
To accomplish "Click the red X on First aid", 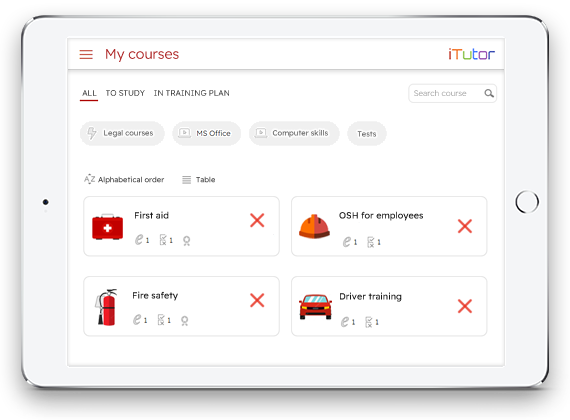I will pyautogui.click(x=257, y=220).
